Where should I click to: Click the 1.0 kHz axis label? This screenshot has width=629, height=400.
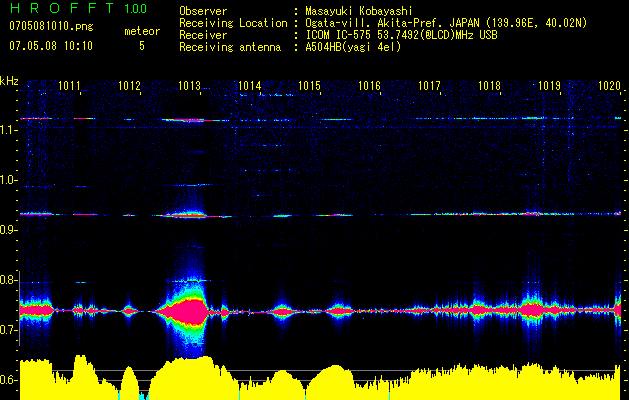click(8, 180)
